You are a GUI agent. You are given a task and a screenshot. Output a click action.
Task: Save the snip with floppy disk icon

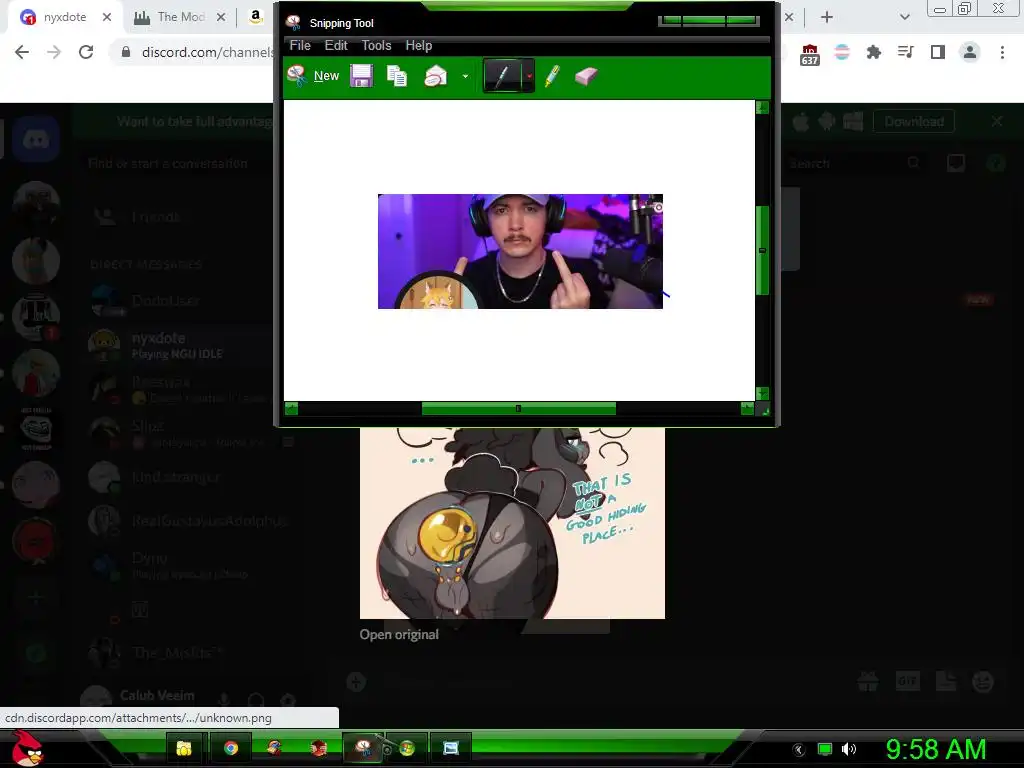pos(361,76)
